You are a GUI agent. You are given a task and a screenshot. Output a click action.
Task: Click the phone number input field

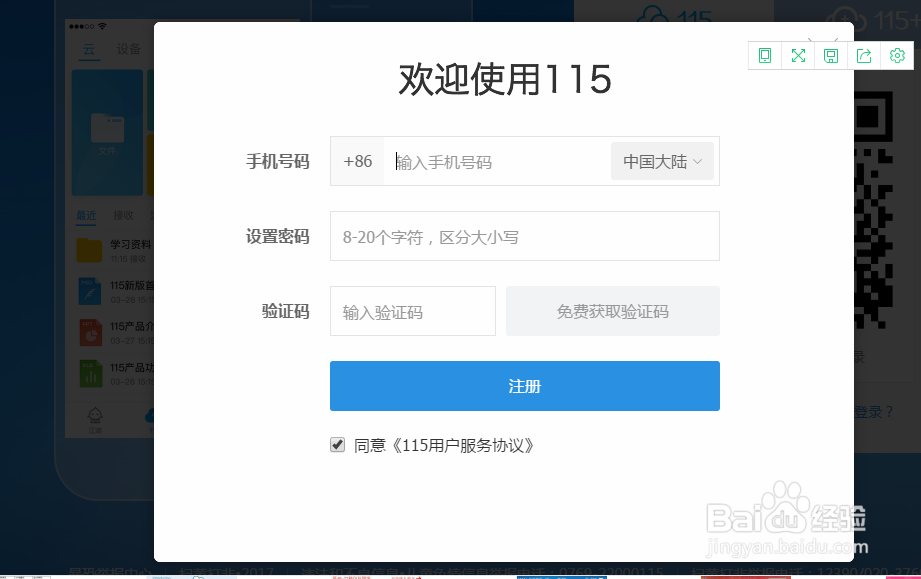(496, 161)
